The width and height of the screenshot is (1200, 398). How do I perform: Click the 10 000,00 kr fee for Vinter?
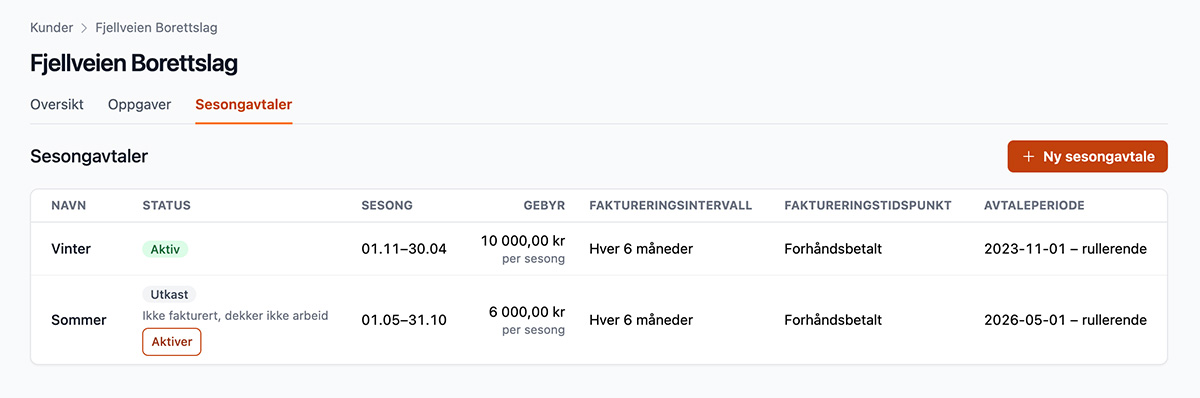[523, 241]
